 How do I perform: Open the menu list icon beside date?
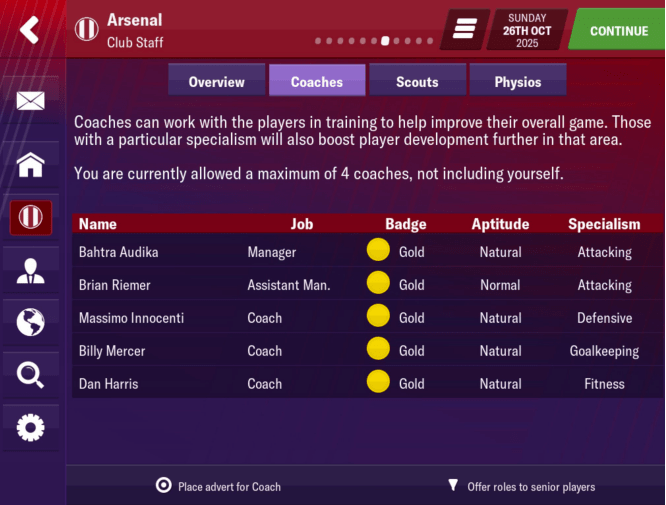click(x=463, y=30)
